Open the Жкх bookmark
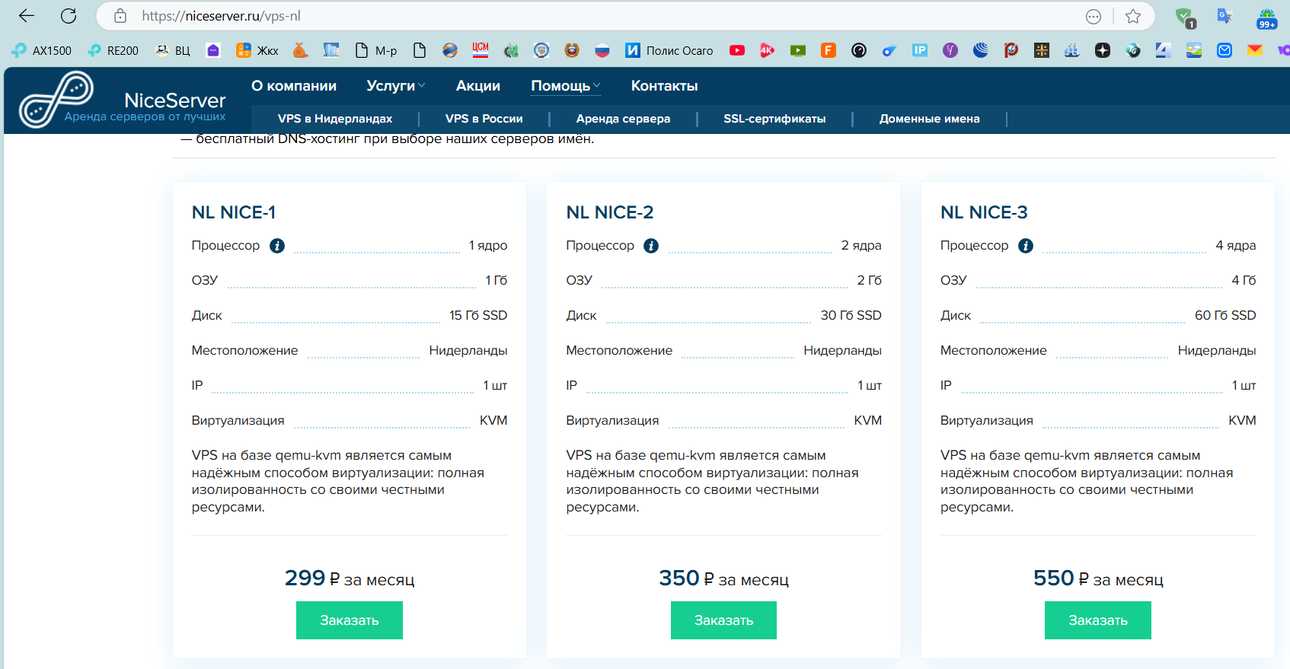 [256, 50]
